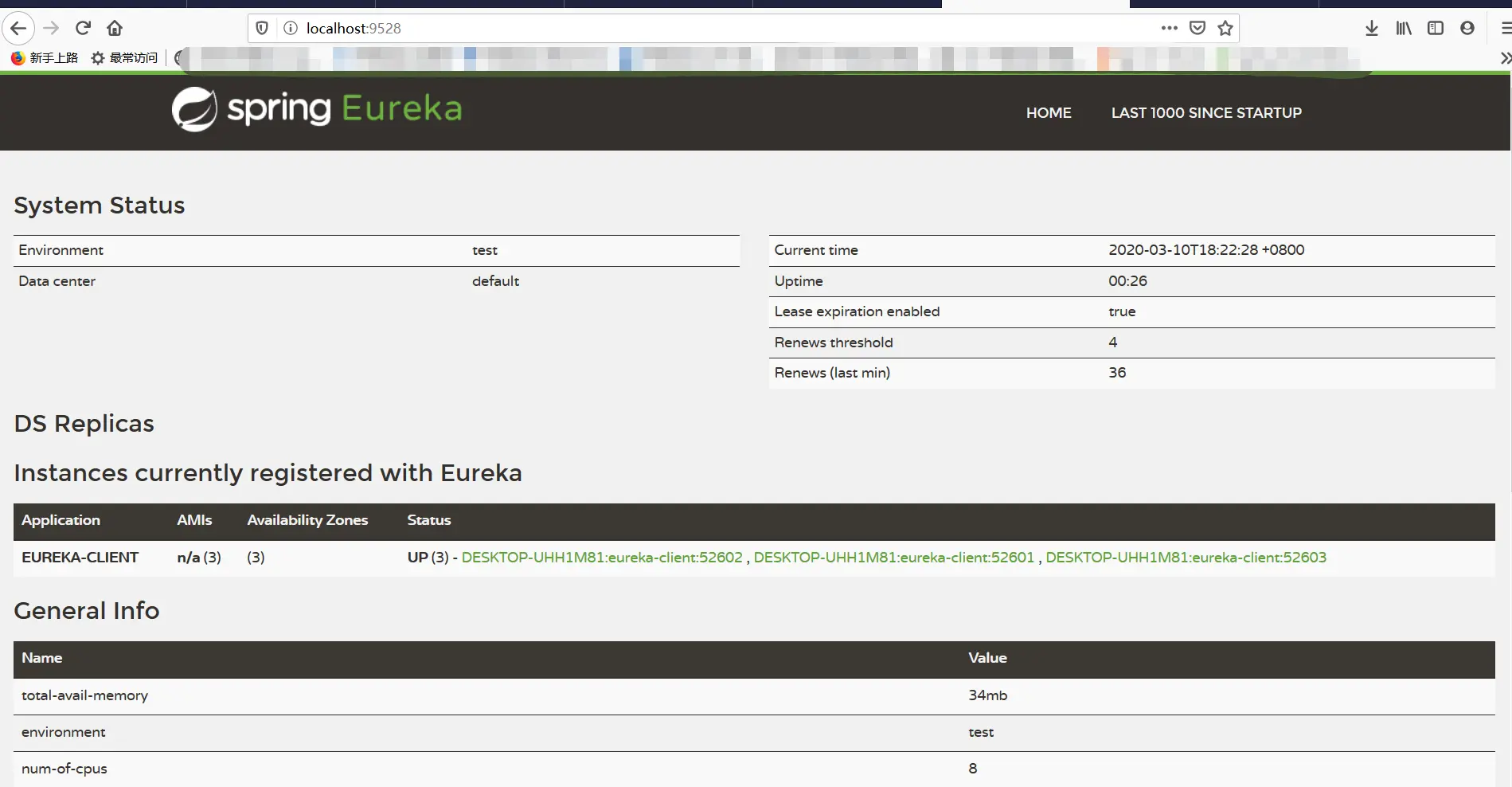The height and width of the screenshot is (787, 1512).
Task: Click the num-of-cpus row name
Action: point(64,769)
